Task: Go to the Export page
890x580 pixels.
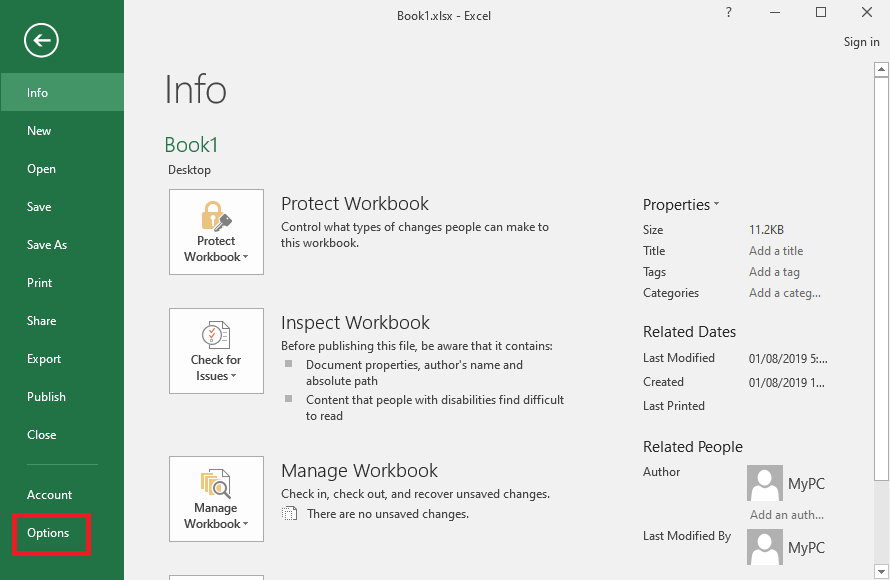Action: point(44,359)
